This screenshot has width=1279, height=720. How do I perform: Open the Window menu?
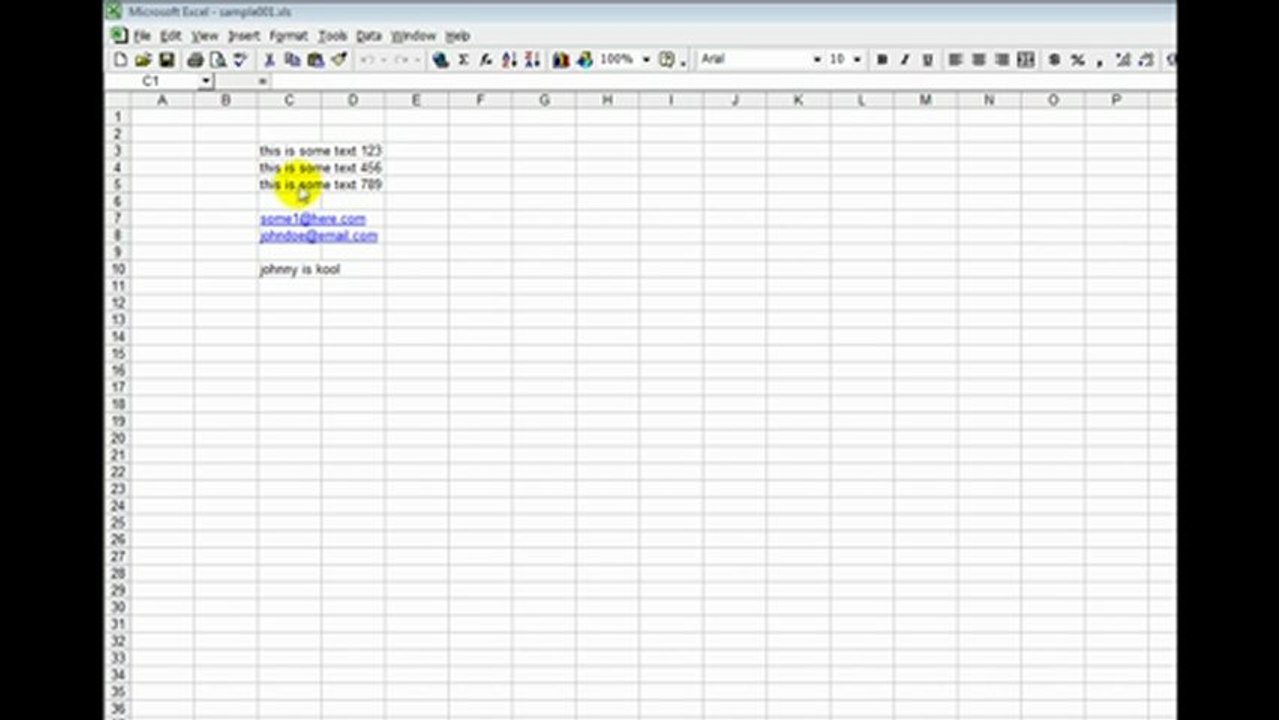click(413, 36)
